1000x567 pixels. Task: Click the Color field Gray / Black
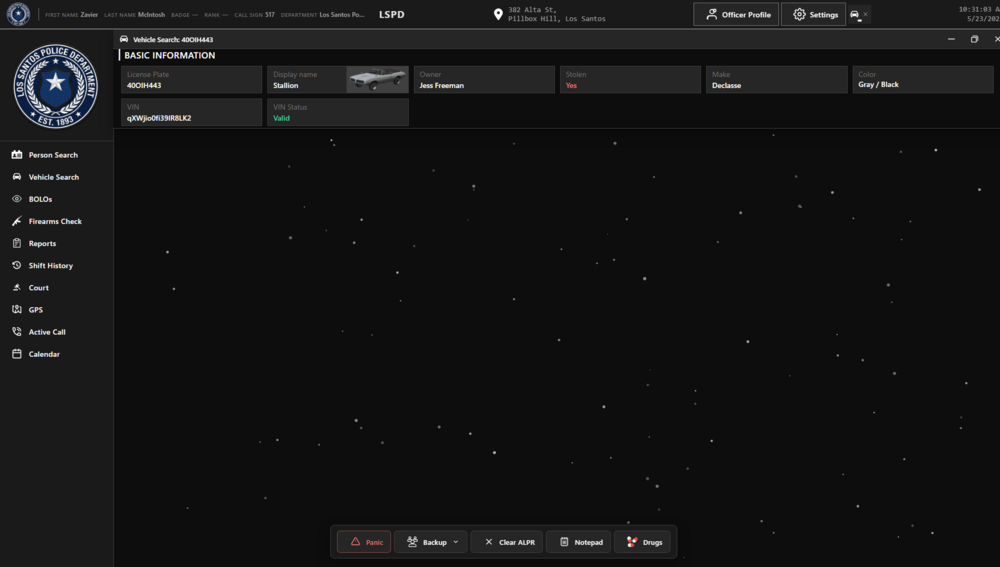click(x=923, y=80)
